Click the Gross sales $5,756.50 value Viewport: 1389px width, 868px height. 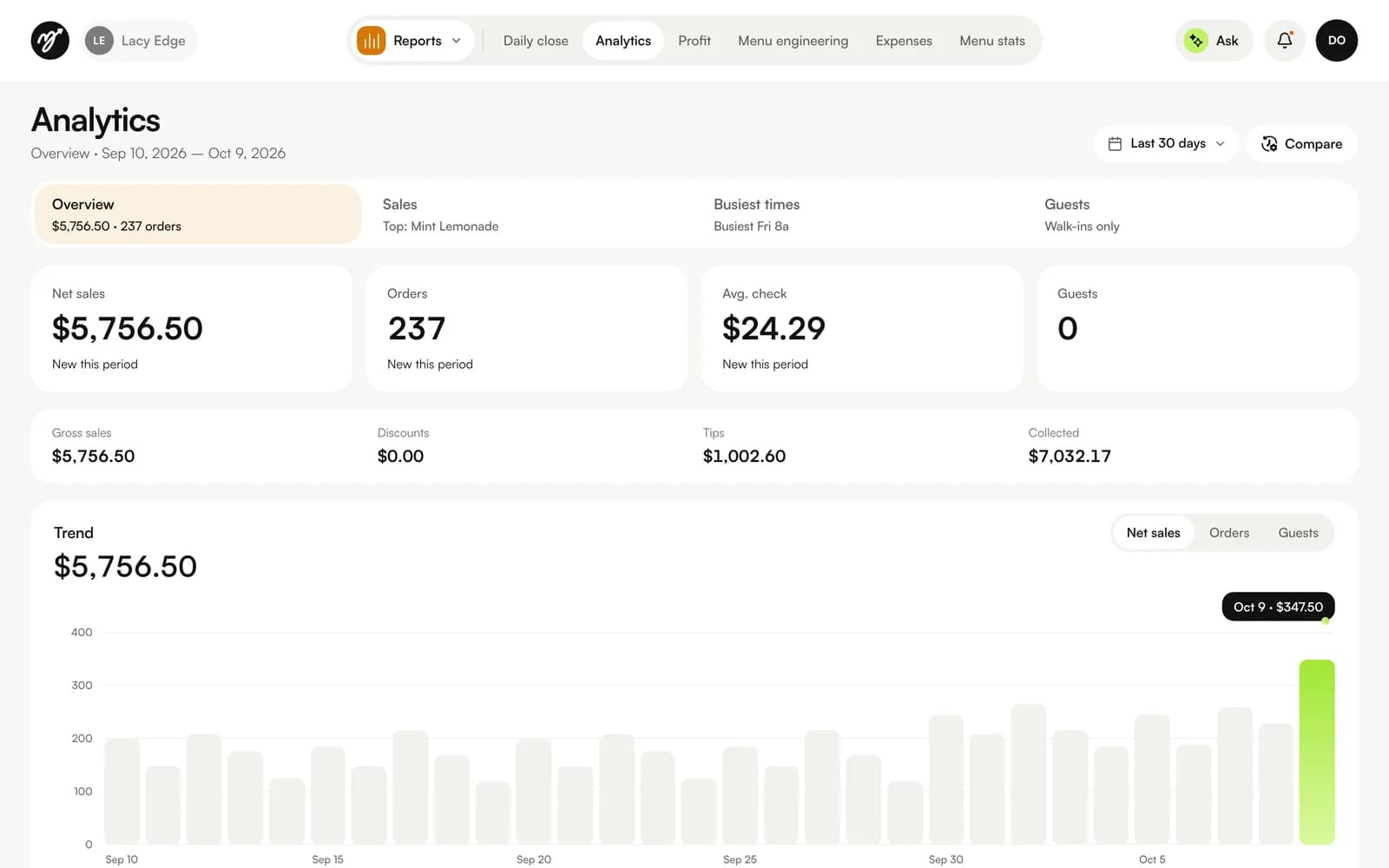(x=93, y=457)
